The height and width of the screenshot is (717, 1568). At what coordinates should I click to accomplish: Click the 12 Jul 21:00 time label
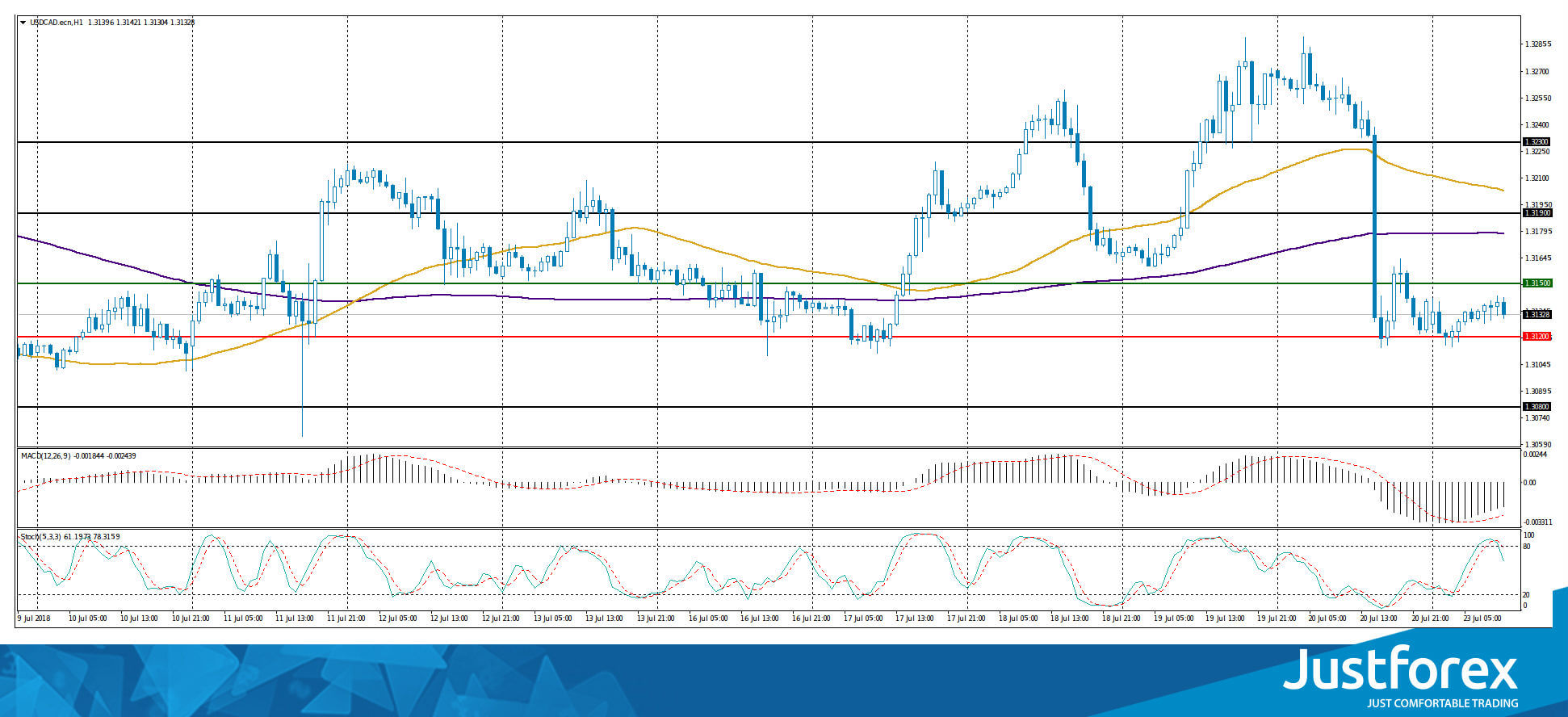click(x=501, y=618)
